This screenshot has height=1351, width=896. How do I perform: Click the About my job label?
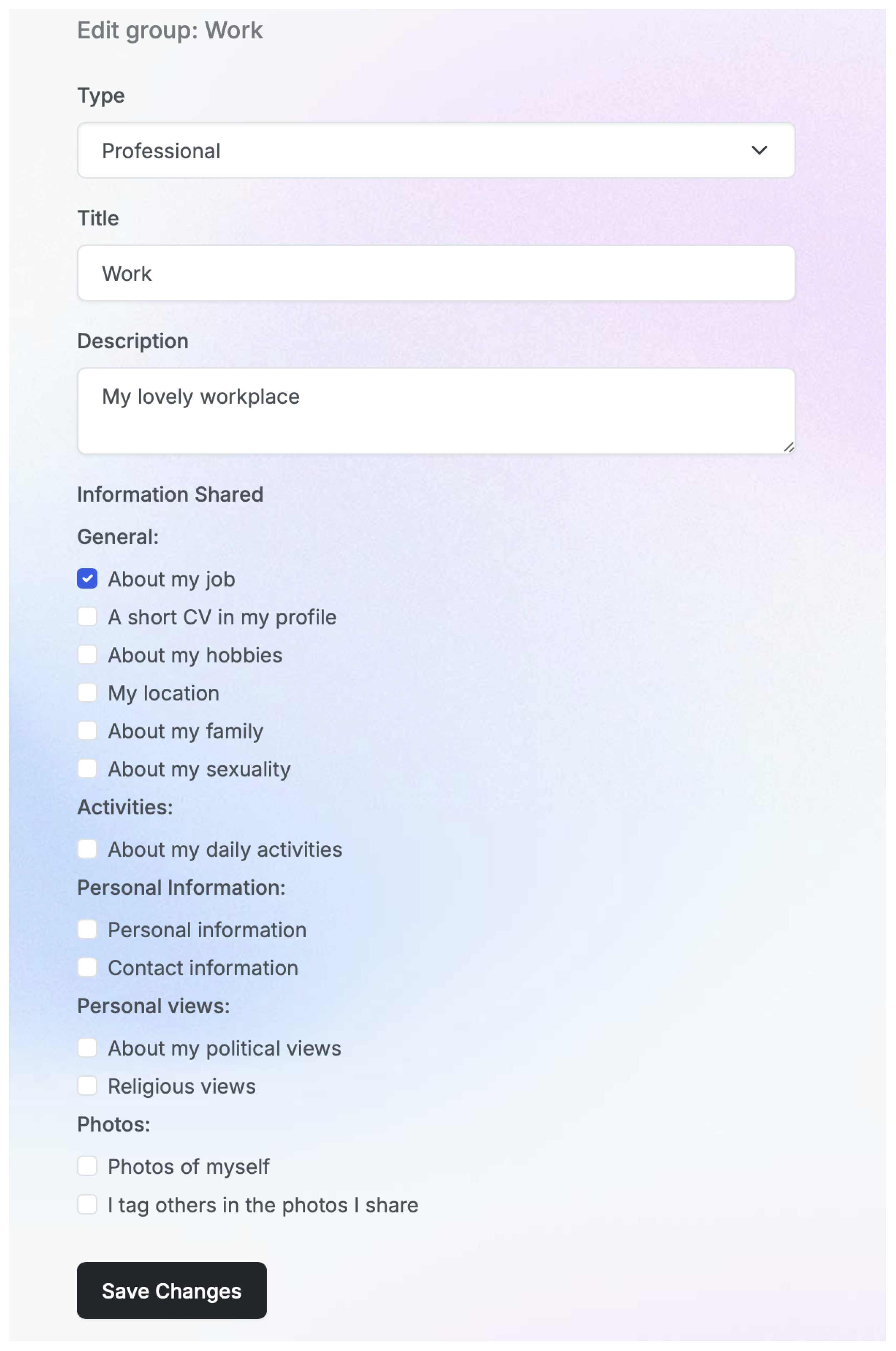[171, 579]
